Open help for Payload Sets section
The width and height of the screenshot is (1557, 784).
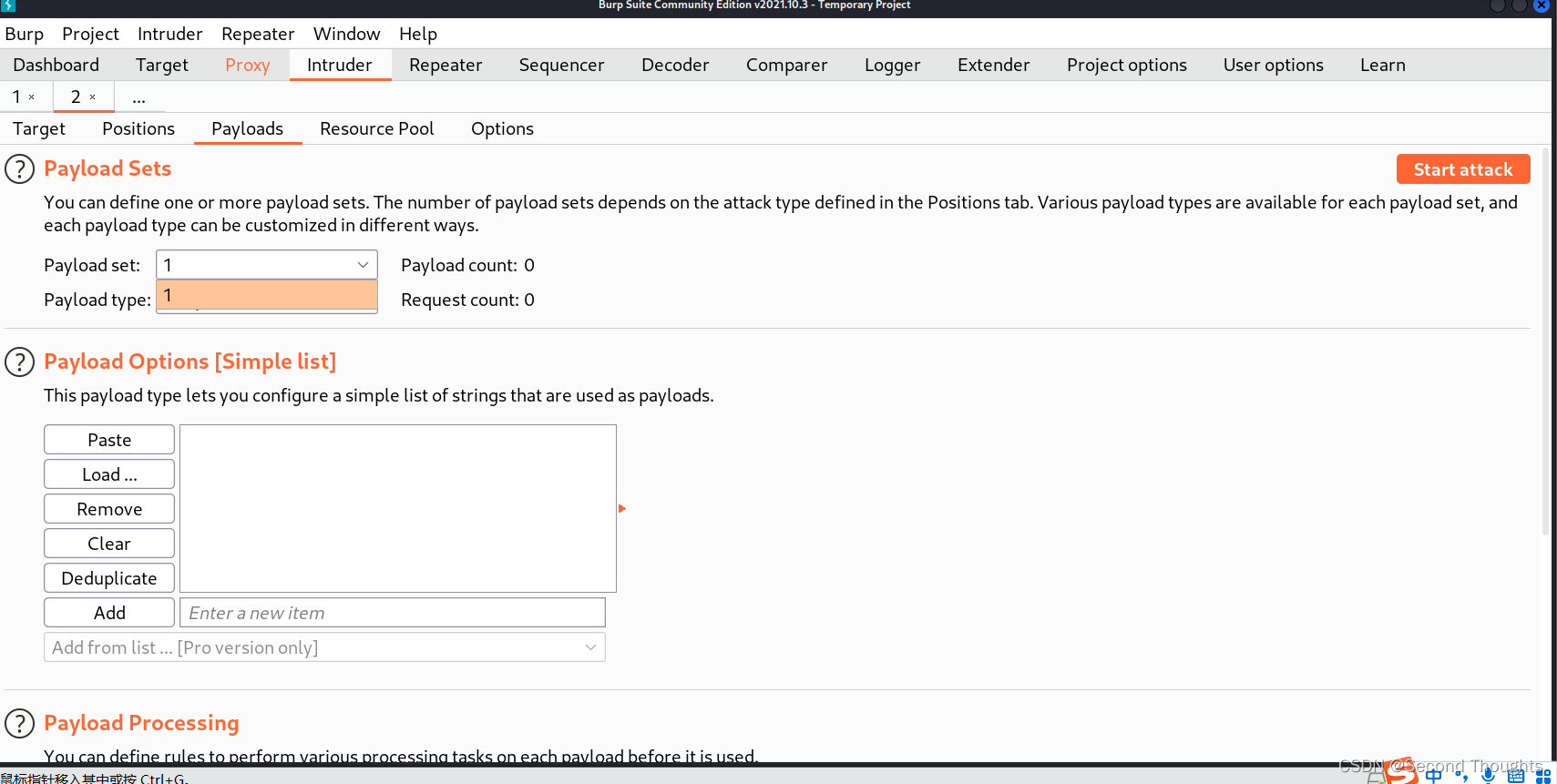coord(20,169)
